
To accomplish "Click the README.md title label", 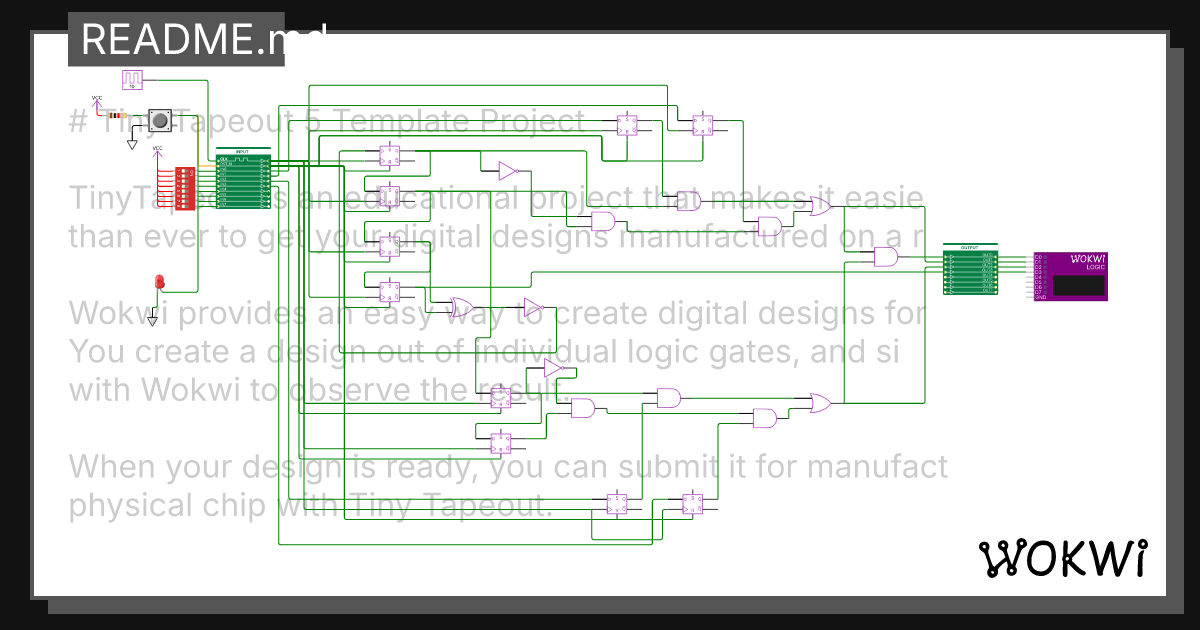I will pyautogui.click(x=176, y=39).
